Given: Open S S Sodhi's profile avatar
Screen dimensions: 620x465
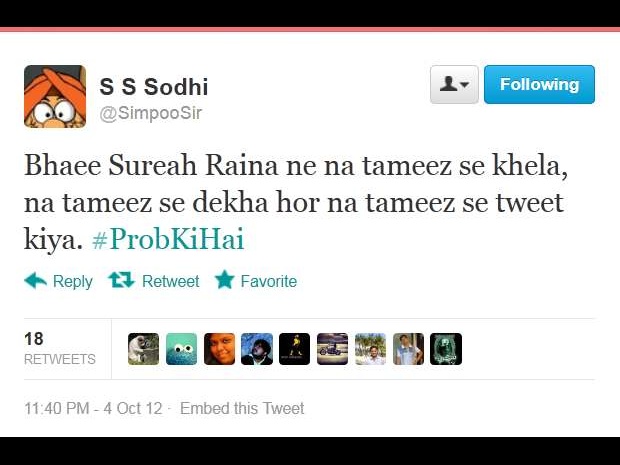Looking at the screenshot, I should pos(55,96).
